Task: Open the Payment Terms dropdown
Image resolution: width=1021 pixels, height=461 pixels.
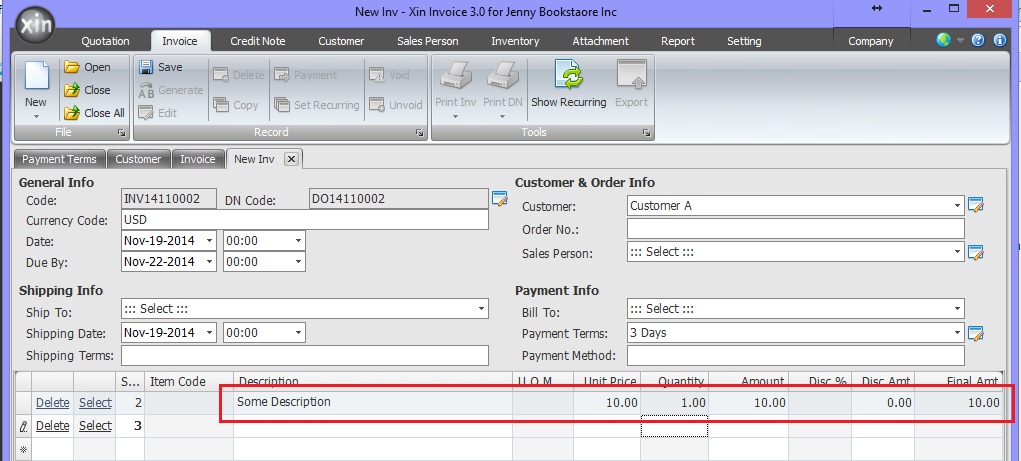Action: pos(957,333)
